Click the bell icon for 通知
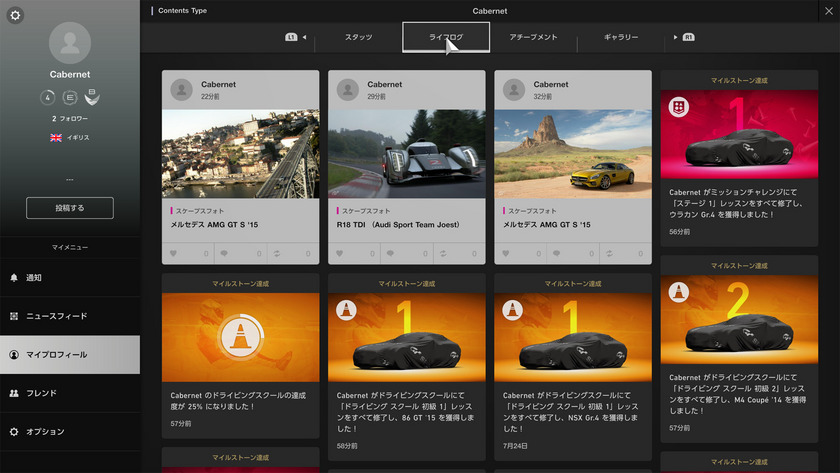This screenshot has width=840, height=473. tap(14, 277)
